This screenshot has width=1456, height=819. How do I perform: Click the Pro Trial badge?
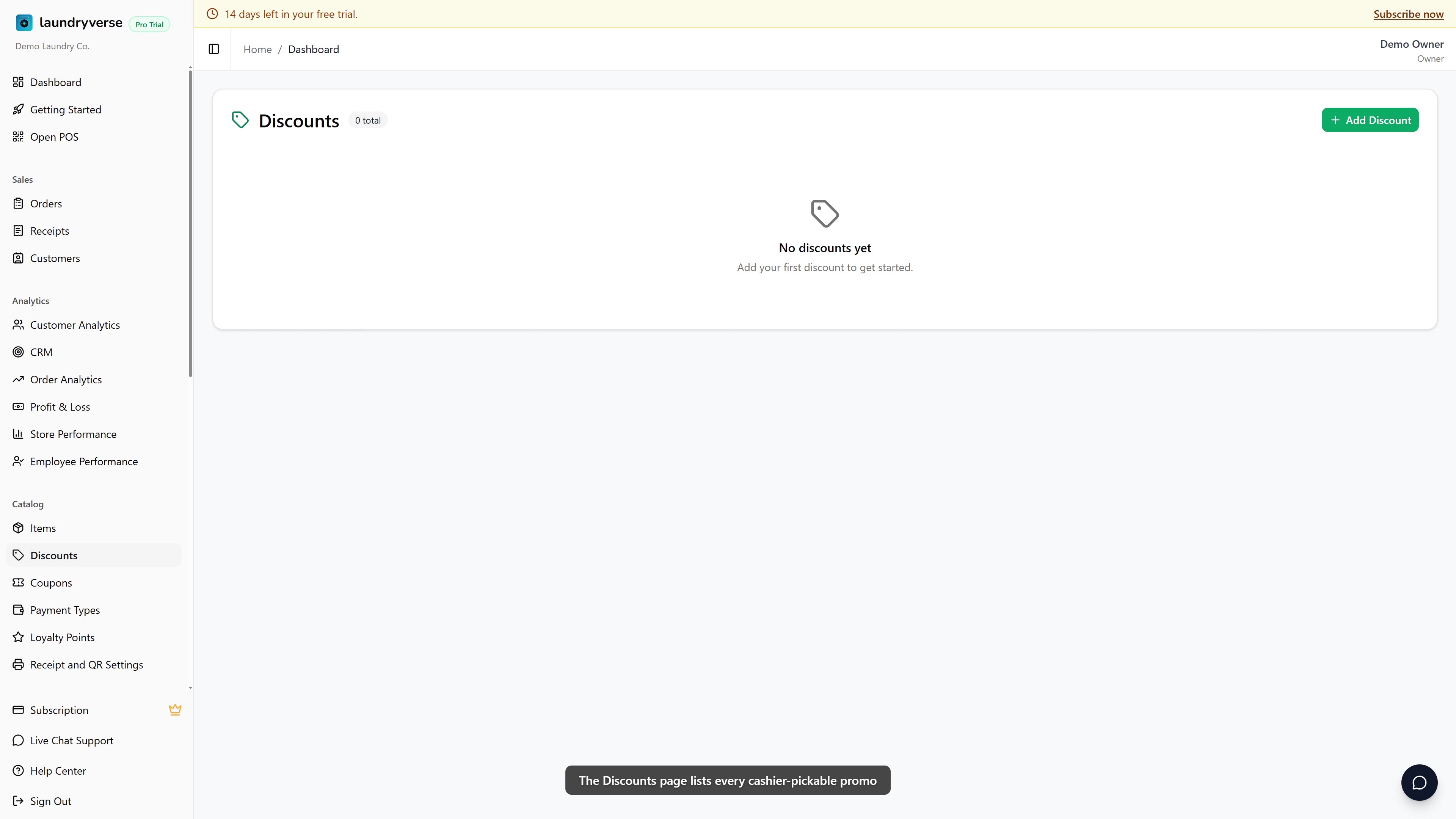coord(149,24)
